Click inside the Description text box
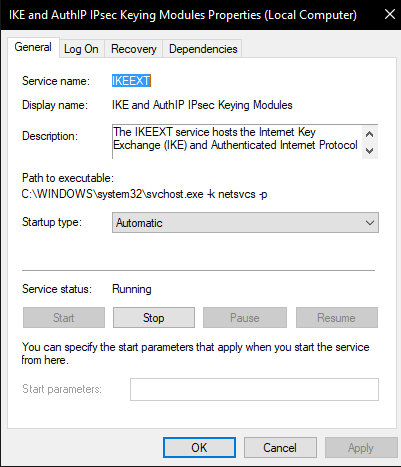This screenshot has width=401, height=467. pyautogui.click(x=237, y=142)
